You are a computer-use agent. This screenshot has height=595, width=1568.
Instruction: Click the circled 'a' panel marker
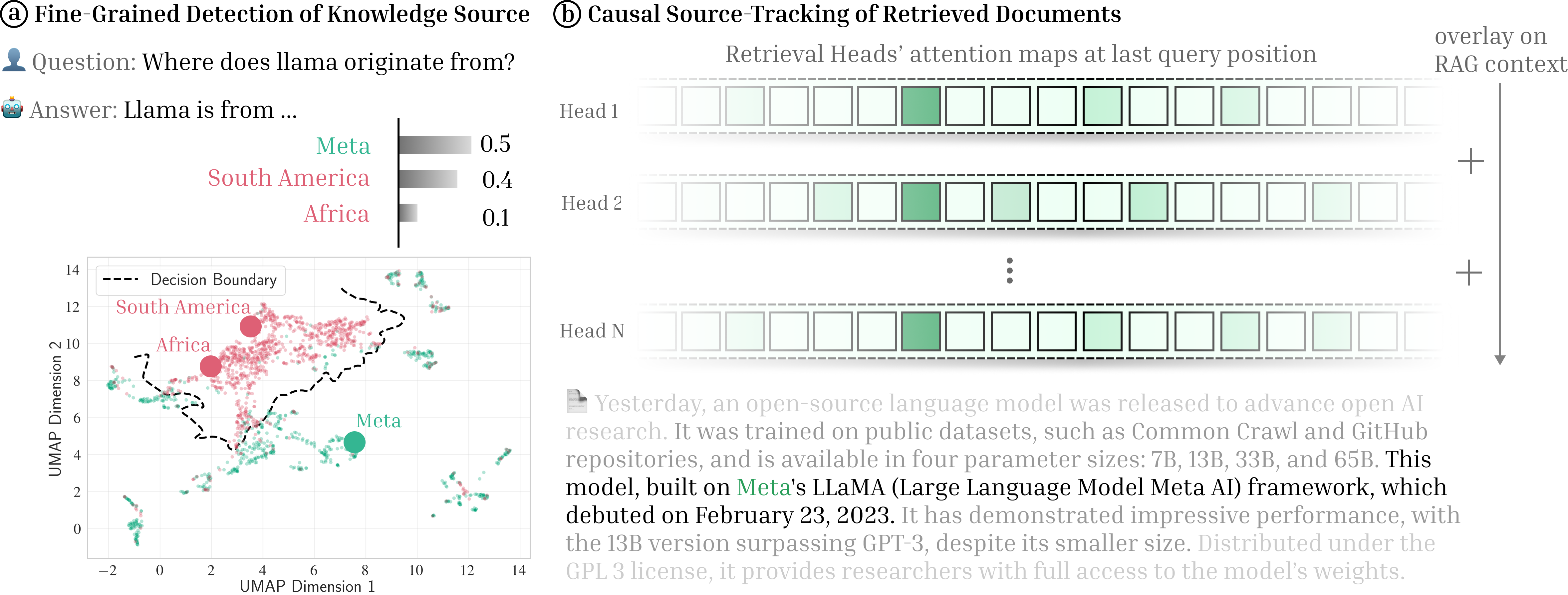(14, 14)
